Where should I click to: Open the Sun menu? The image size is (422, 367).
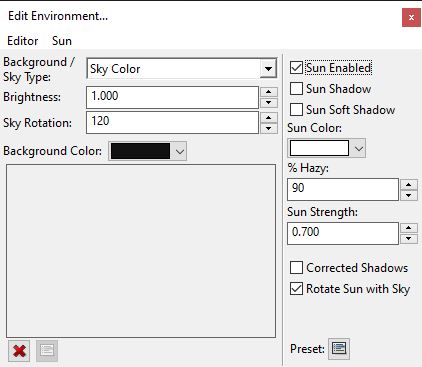pyautogui.click(x=62, y=41)
